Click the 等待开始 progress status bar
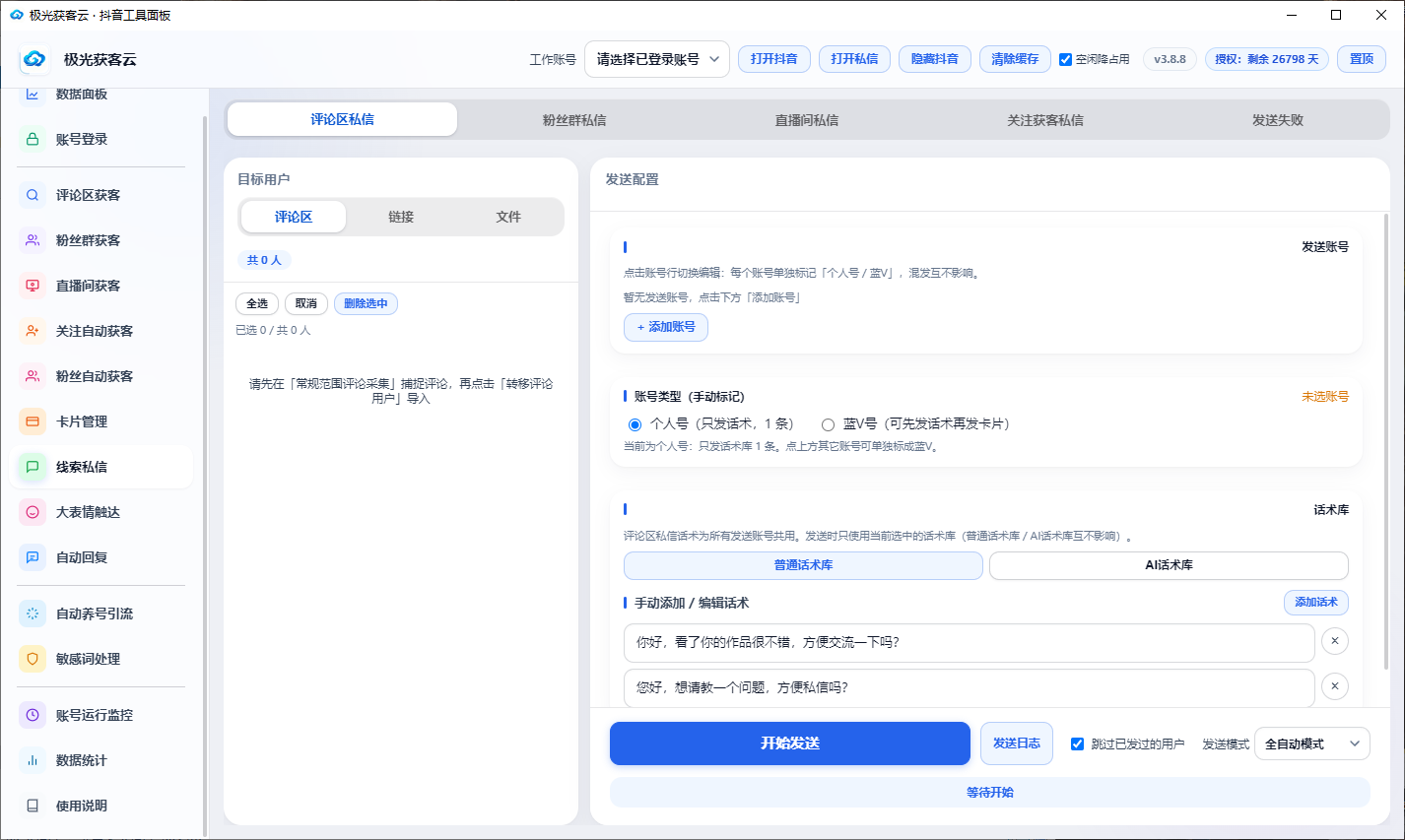Screen dimensions: 1405x840 click(990, 792)
